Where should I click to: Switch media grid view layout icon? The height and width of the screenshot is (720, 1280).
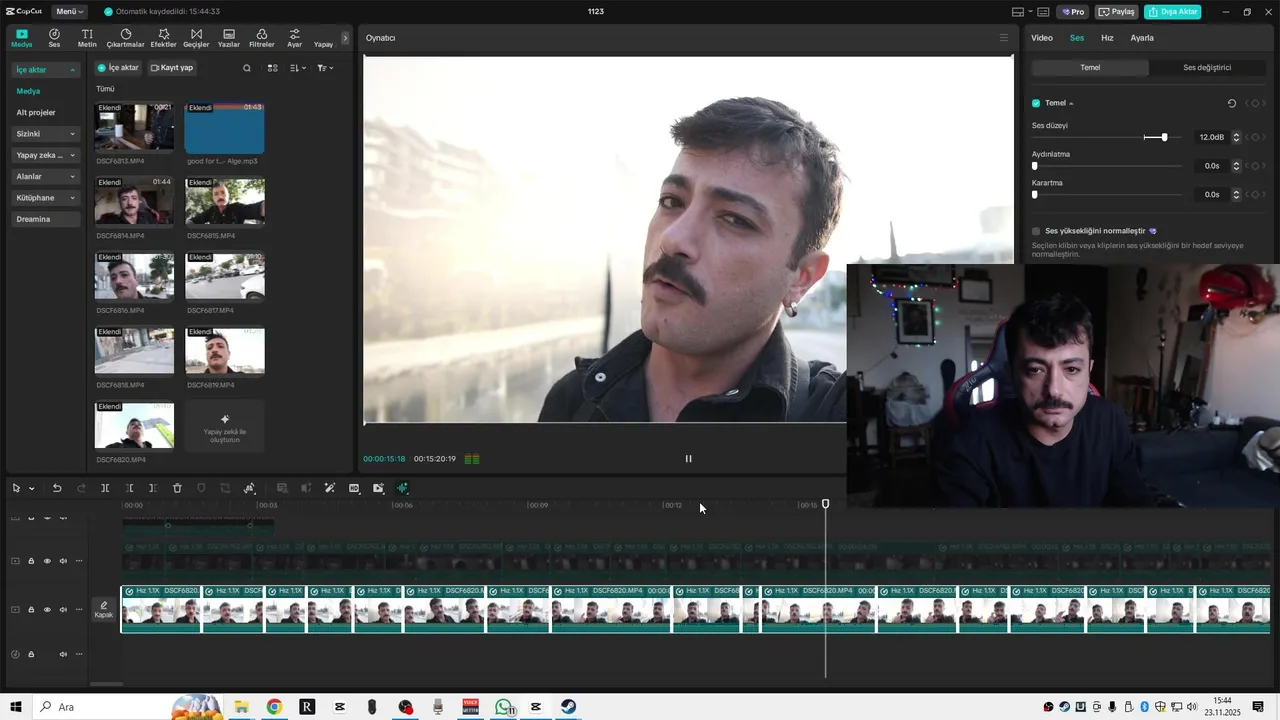point(272,68)
